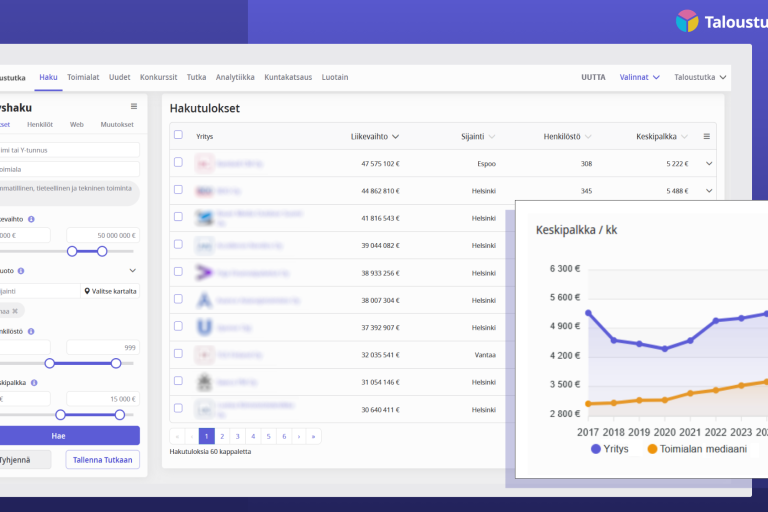Switch to Henkilöt search tab

(x=40, y=124)
